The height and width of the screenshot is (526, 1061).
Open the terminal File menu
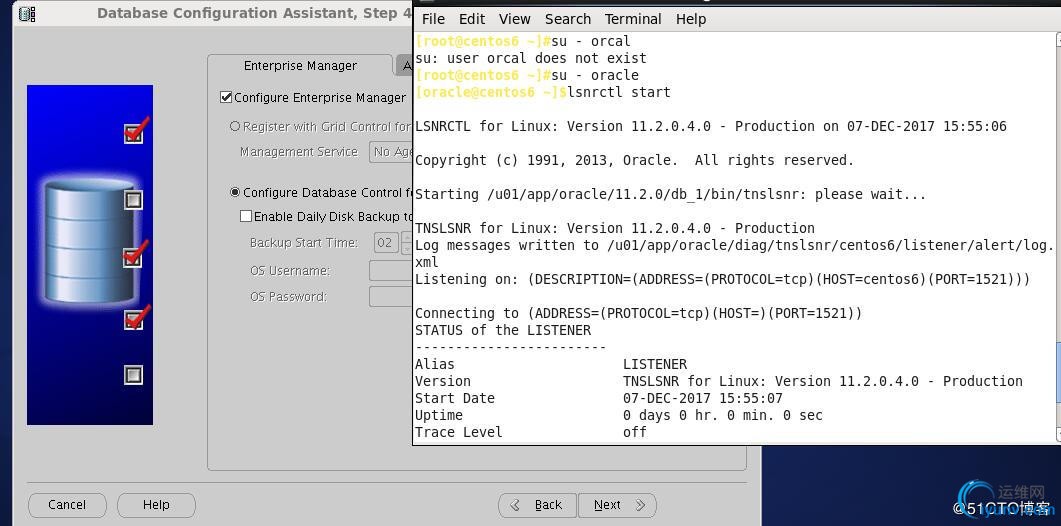pyautogui.click(x=433, y=20)
